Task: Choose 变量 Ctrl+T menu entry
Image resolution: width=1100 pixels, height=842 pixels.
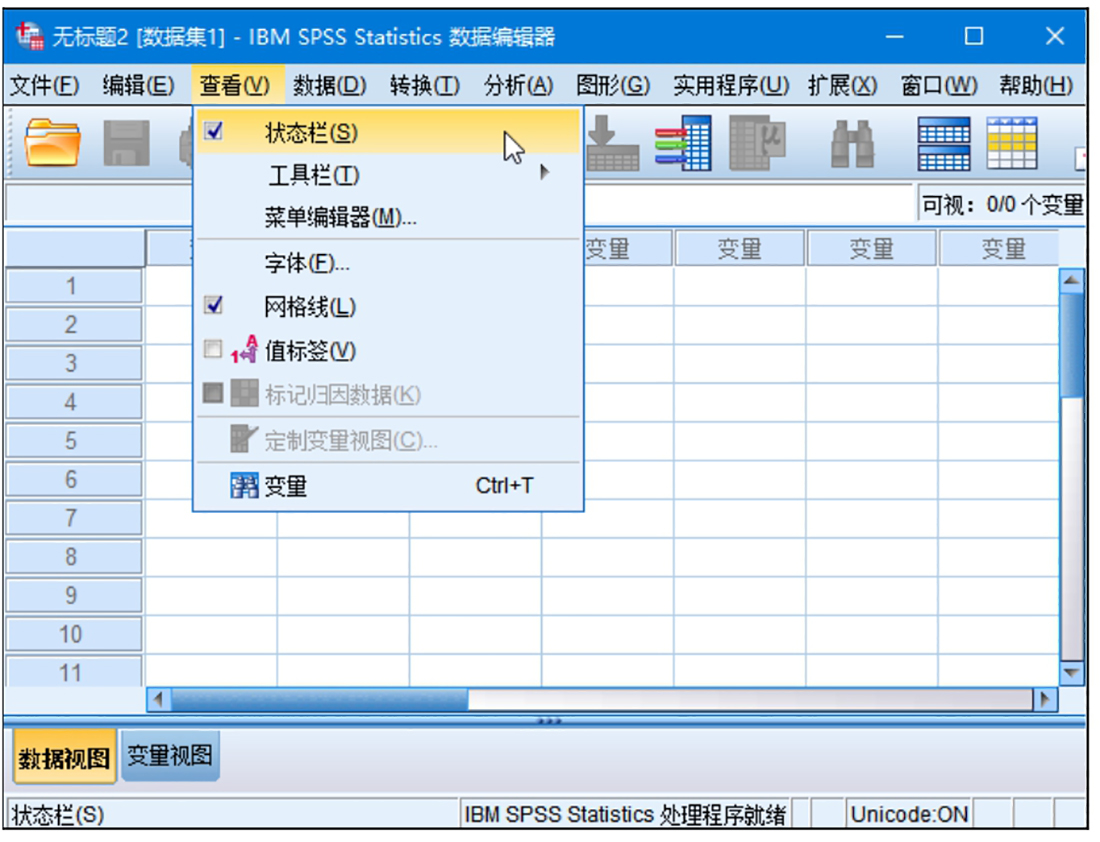Action: (388, 486)
